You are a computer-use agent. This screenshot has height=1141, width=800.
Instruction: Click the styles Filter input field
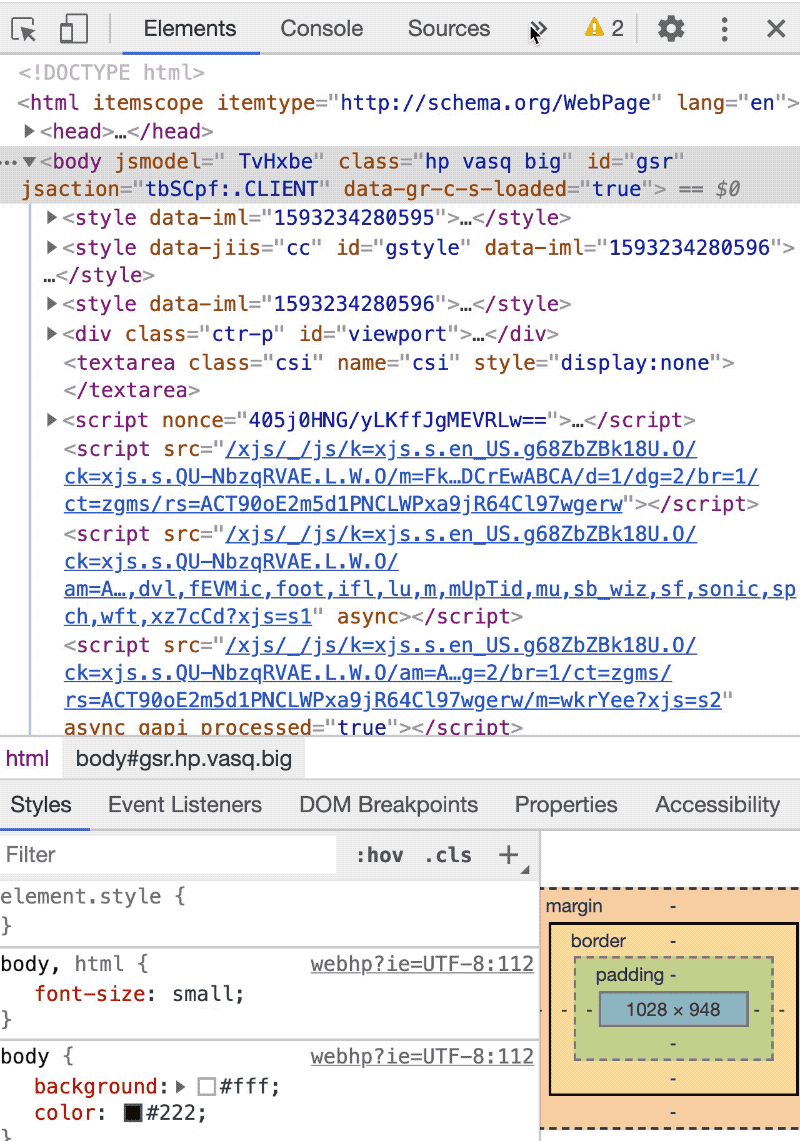point(165,855)
